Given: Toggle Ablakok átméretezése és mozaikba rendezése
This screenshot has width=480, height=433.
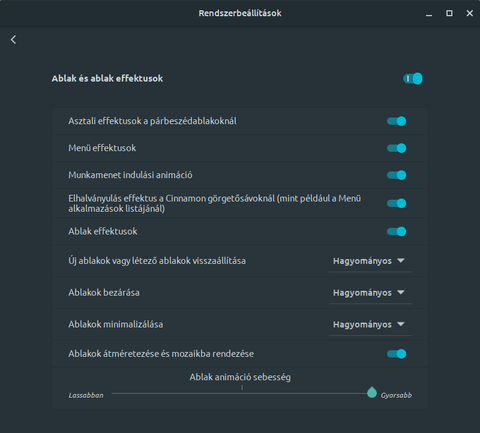Looking at the screenshot, I should (396, 354).
